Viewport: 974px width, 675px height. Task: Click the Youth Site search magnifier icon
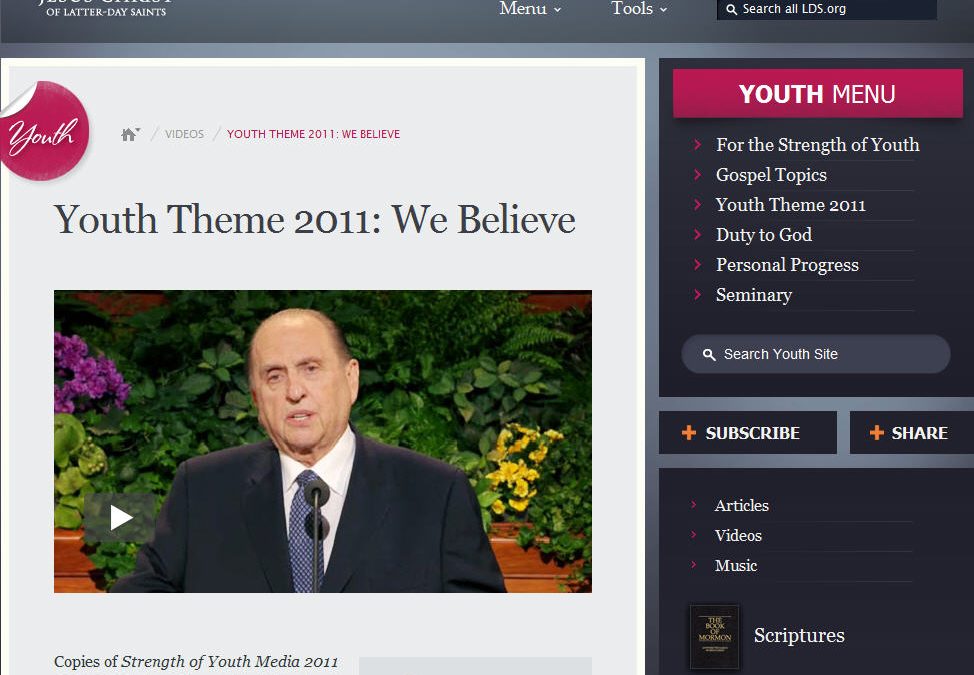709,355
